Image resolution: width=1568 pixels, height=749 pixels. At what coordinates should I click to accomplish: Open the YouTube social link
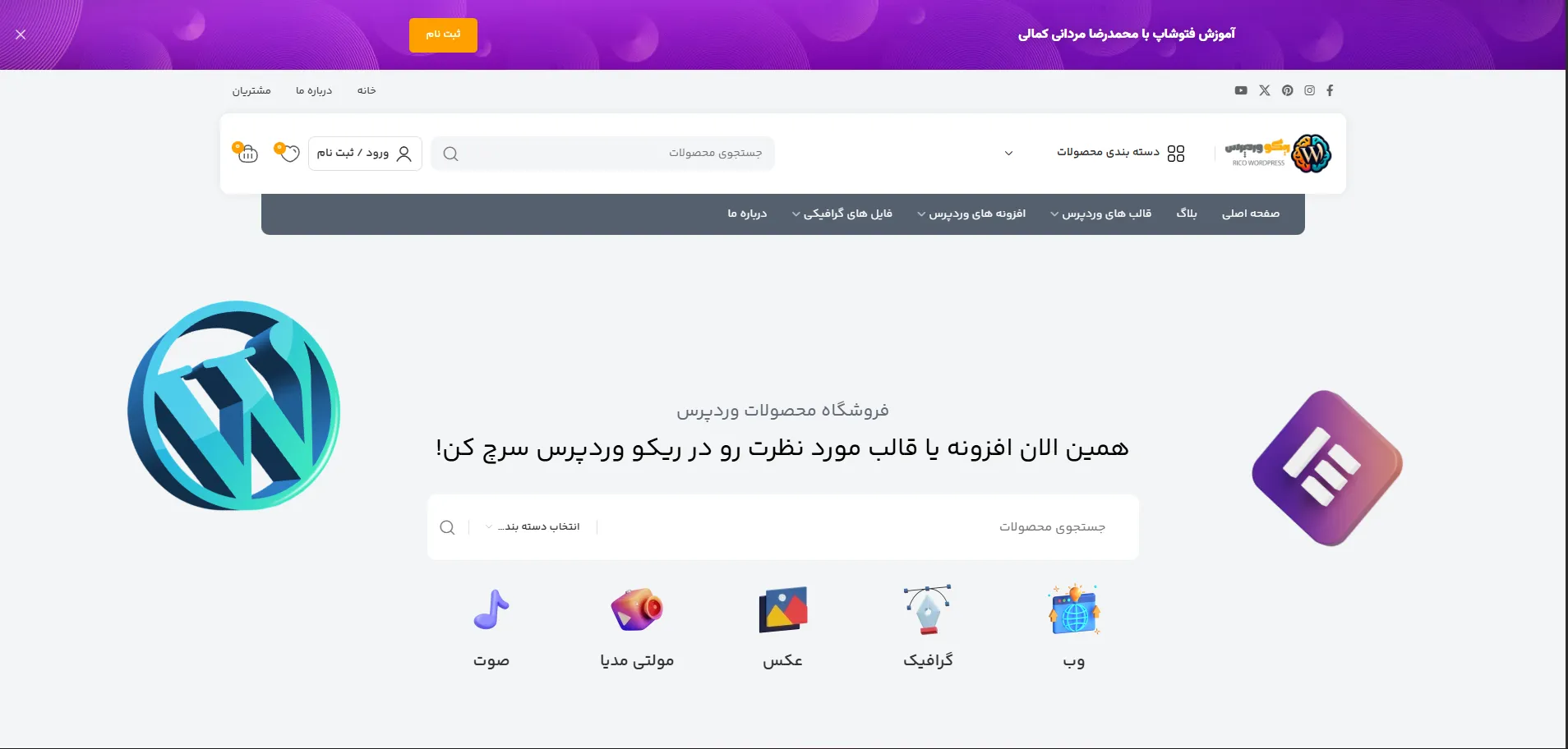(1241, 90)
